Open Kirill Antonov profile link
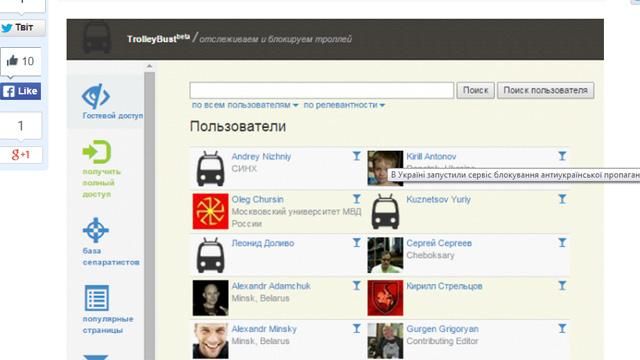The image size is (640, 360). click(x=431, y=156)
